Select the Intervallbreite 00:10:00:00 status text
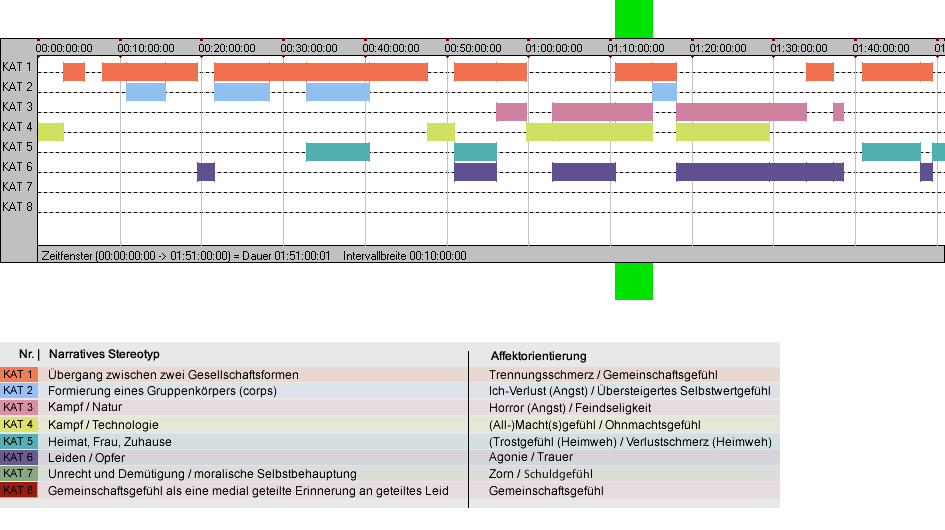The image size is (945, 530). (404, 256)
